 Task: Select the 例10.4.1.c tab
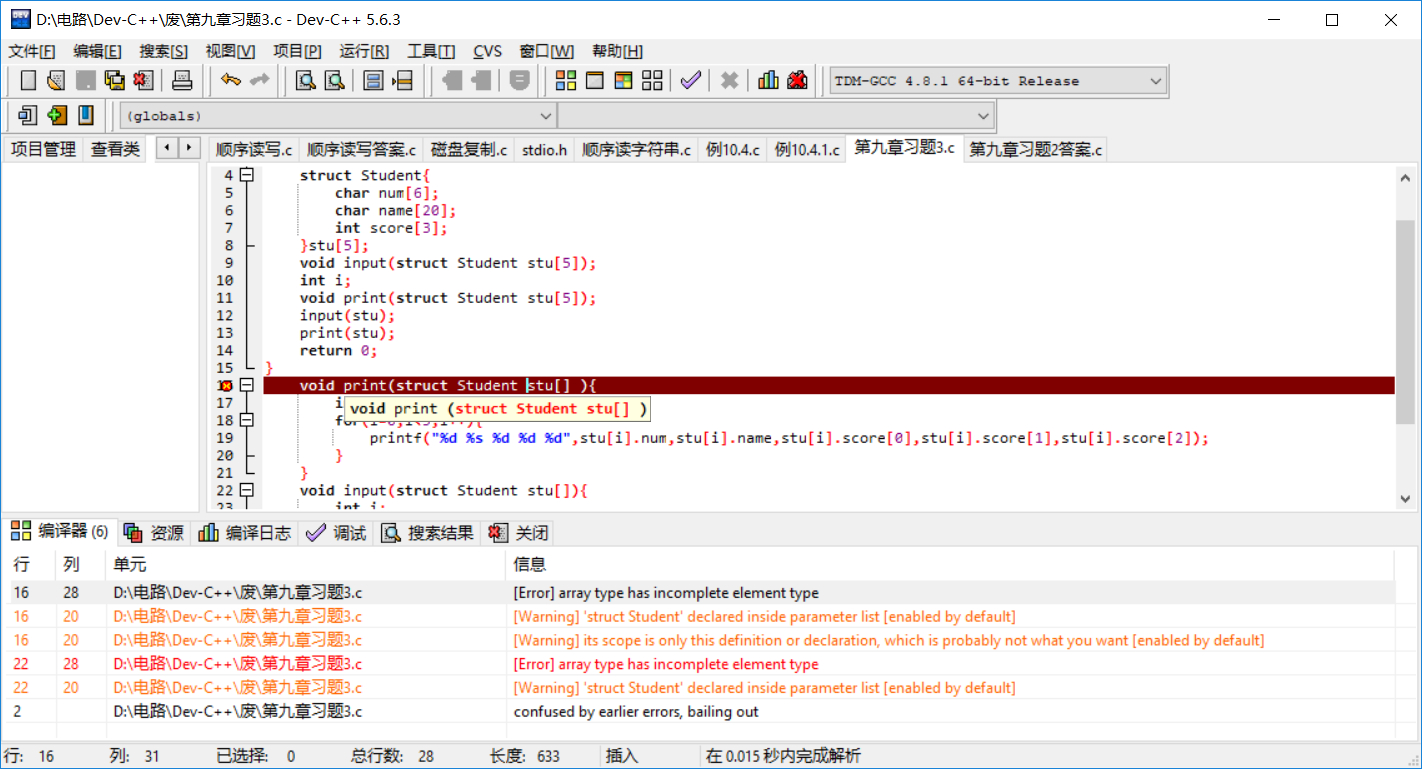[x=807, y=150]
